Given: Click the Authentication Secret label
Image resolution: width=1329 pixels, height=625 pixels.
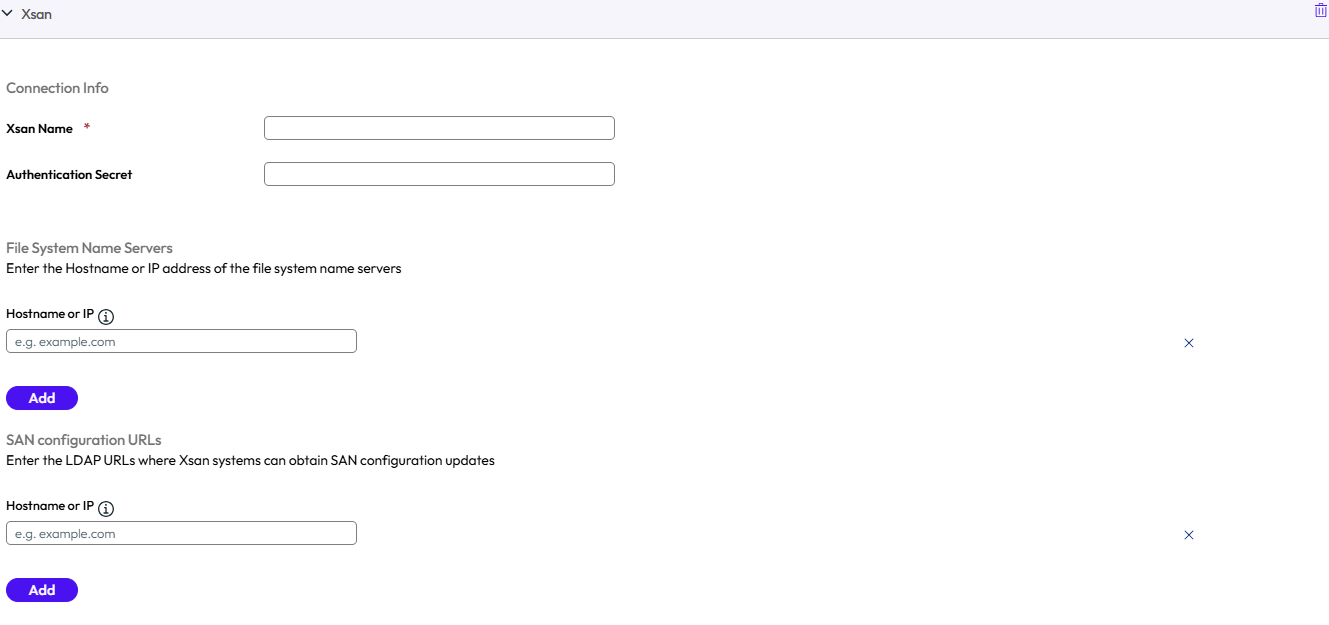Looking at the screenshot, I should click(x=69, y=174).
